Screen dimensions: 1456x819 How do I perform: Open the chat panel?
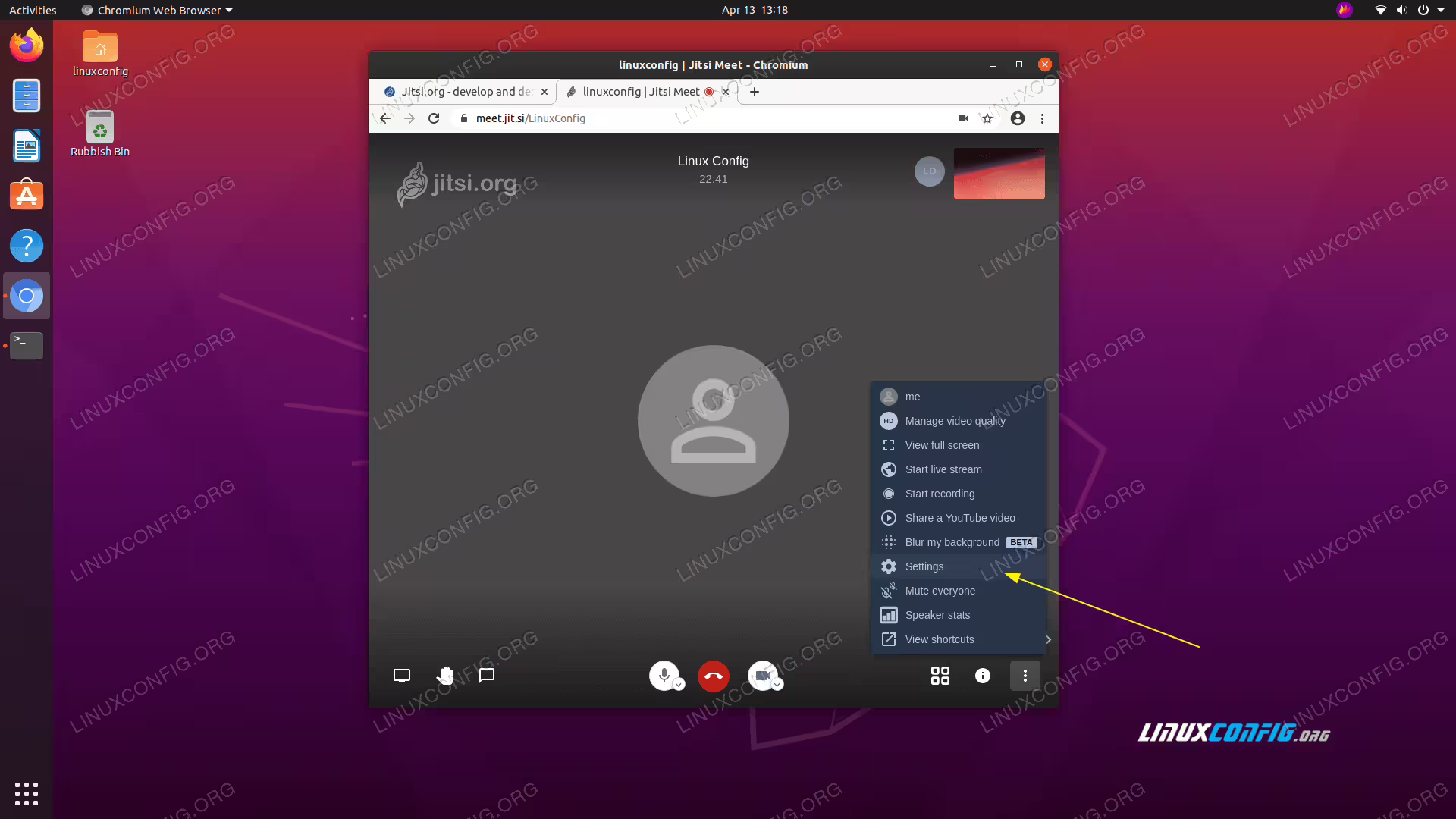point(487,676)
